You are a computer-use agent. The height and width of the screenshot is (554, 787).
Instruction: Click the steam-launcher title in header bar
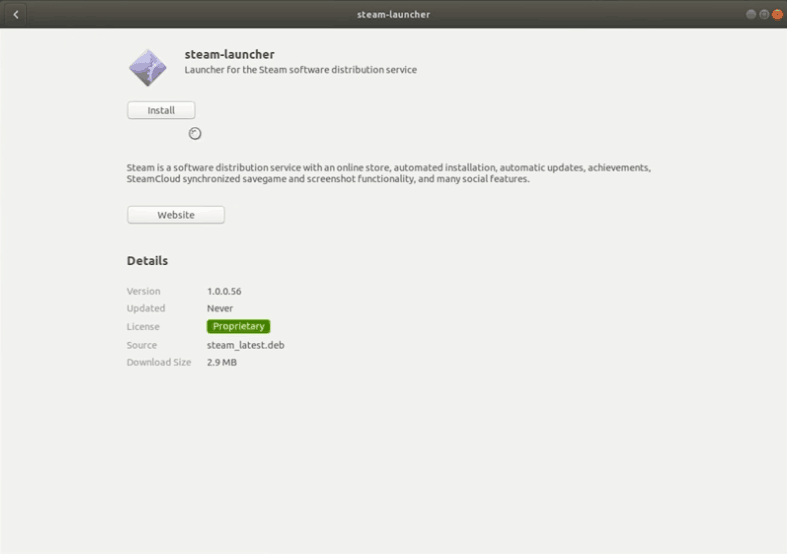[394, 15]
